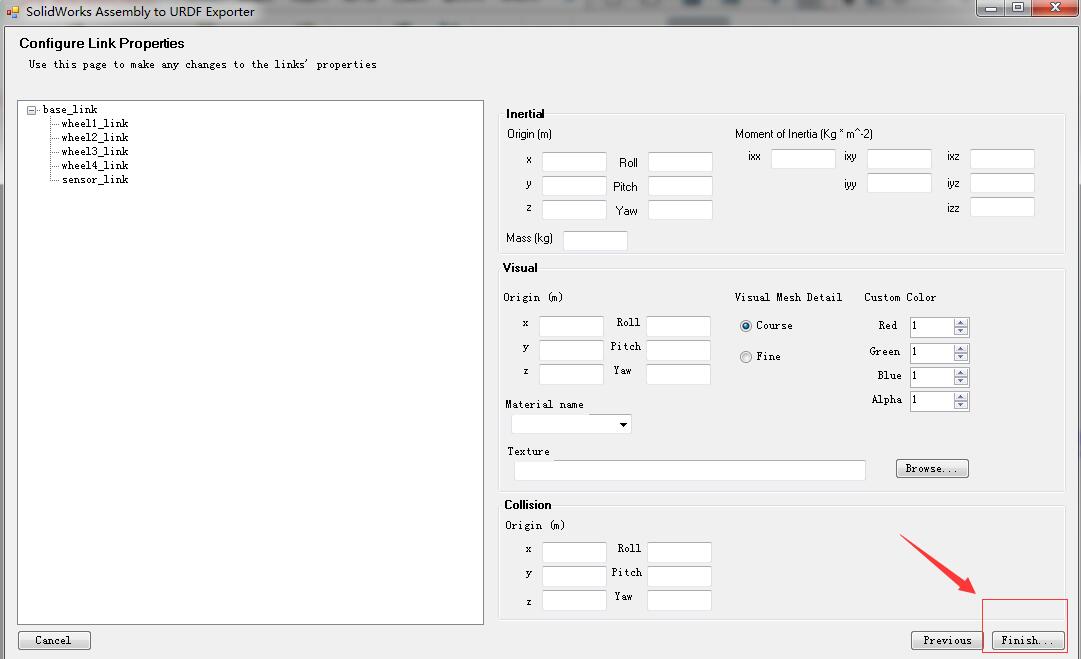Click the Collision origin x field
Image resolution: width=1081 pixels, height=659 pixels.
click(574, 552)
